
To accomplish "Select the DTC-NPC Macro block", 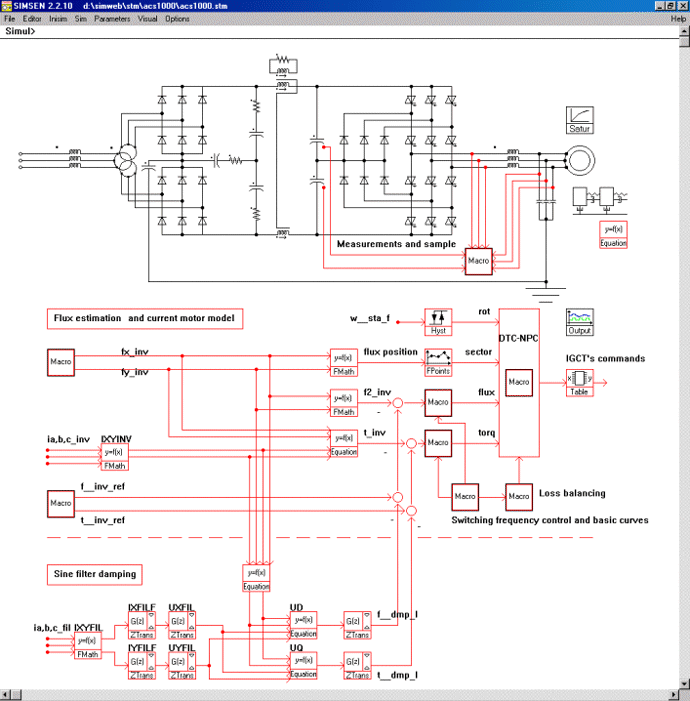I will (518, 381).
